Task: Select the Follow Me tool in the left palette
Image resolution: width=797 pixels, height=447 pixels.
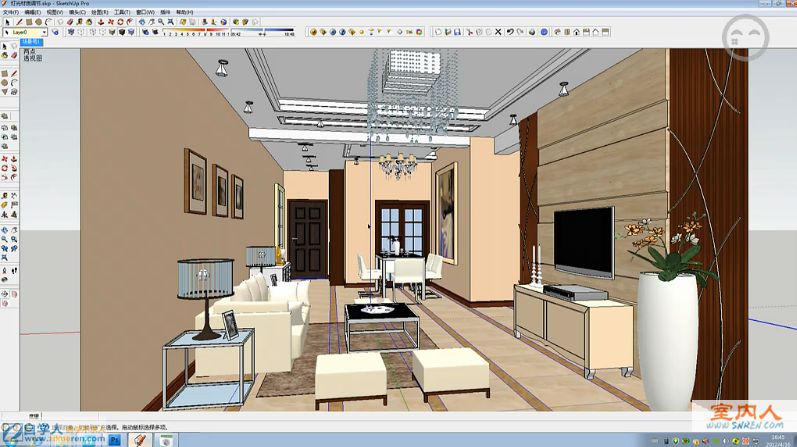Action: click(14, 168)
